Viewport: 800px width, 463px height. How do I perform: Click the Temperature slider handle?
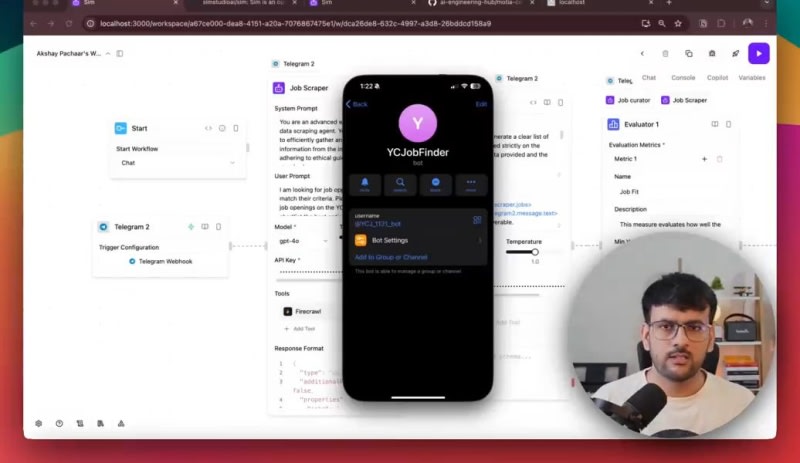tap(535, 252)
